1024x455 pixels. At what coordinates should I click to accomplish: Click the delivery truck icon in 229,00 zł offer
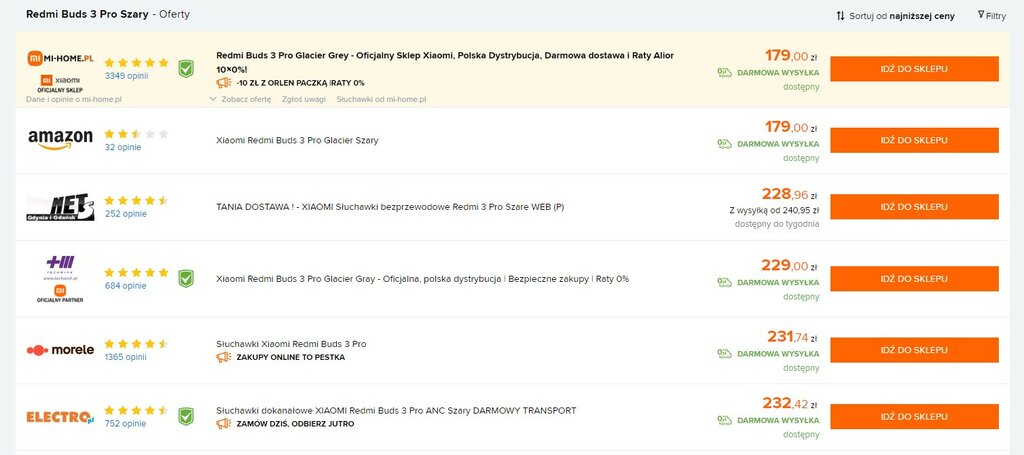[x=724, y=282]
